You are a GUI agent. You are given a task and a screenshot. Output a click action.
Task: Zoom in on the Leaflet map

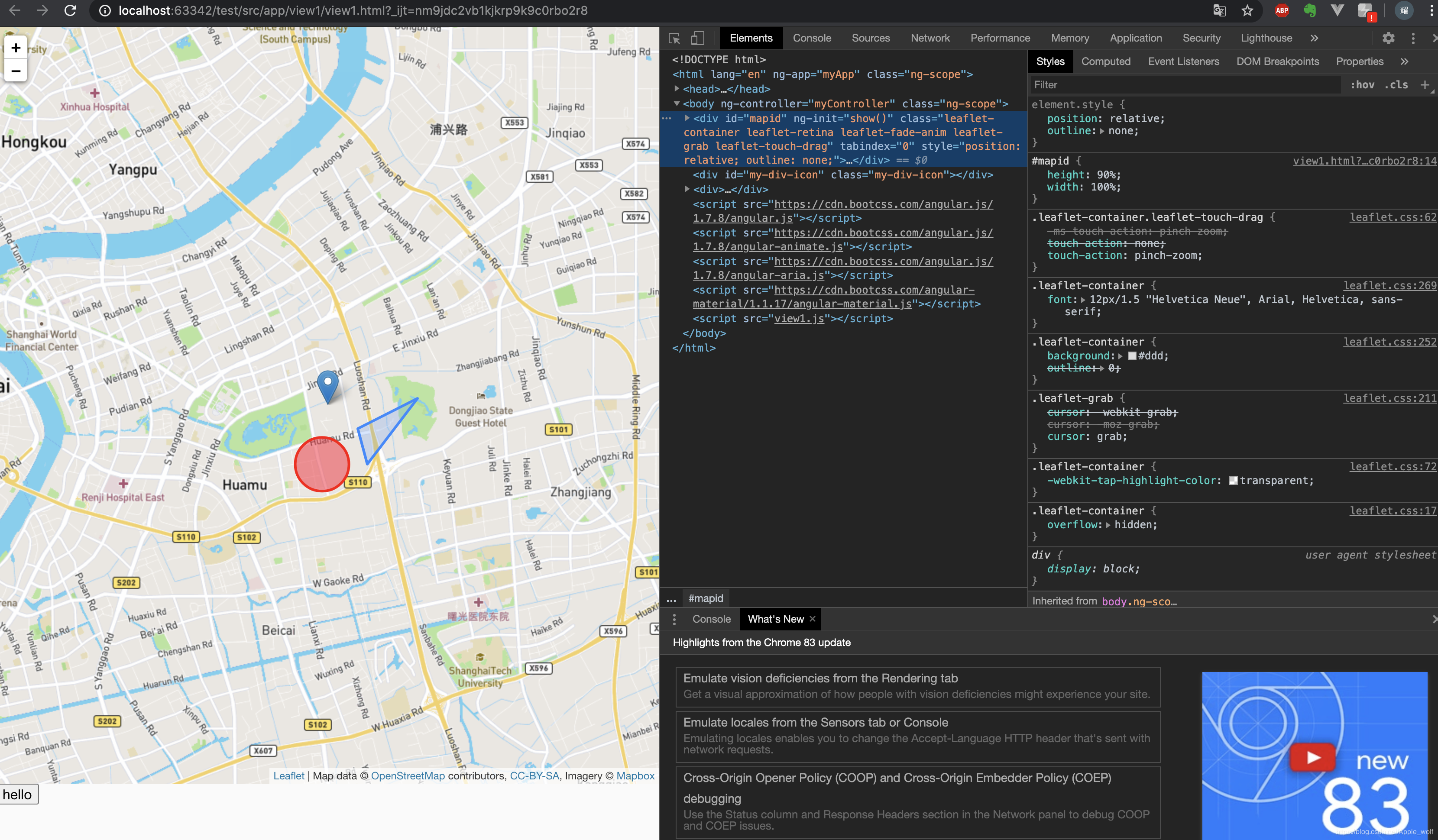pyautogui.click(x=16, y=48)
